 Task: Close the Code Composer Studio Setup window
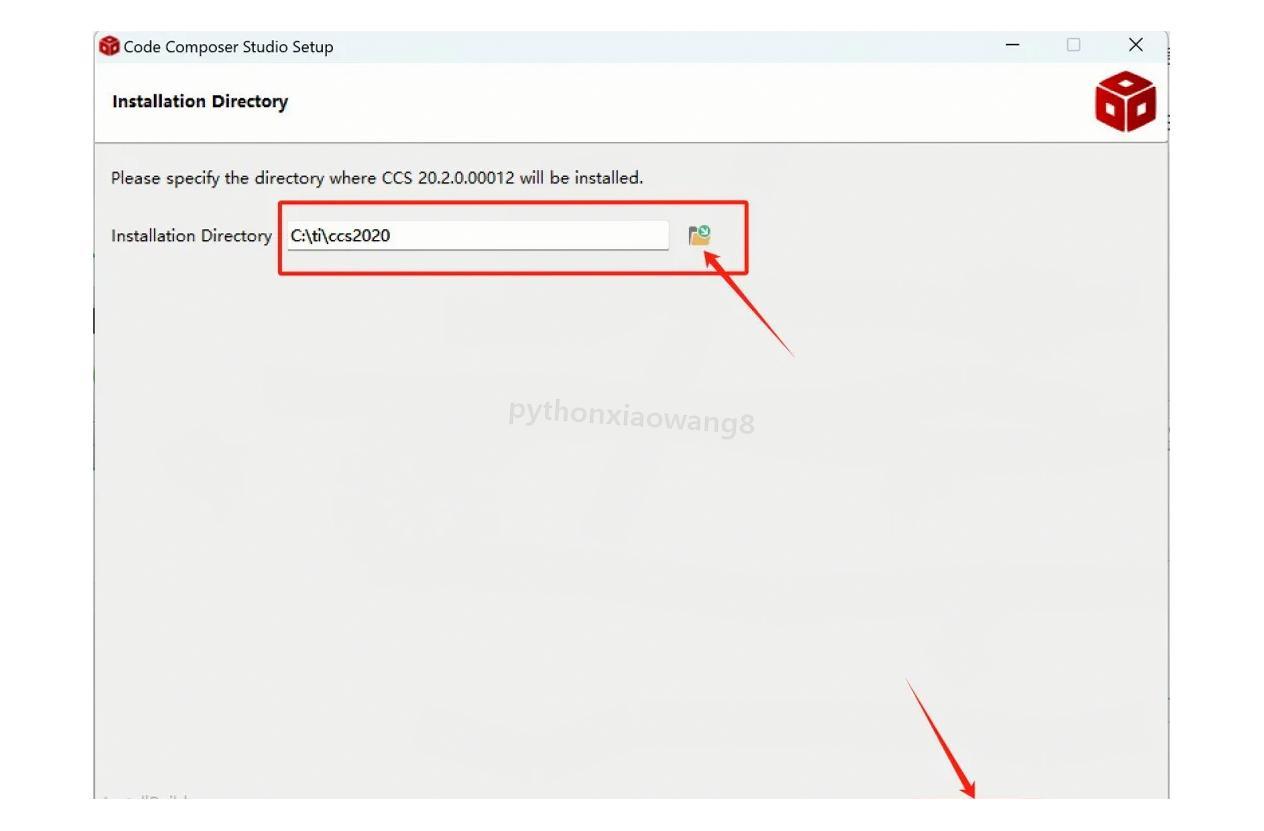point(1135,45)
